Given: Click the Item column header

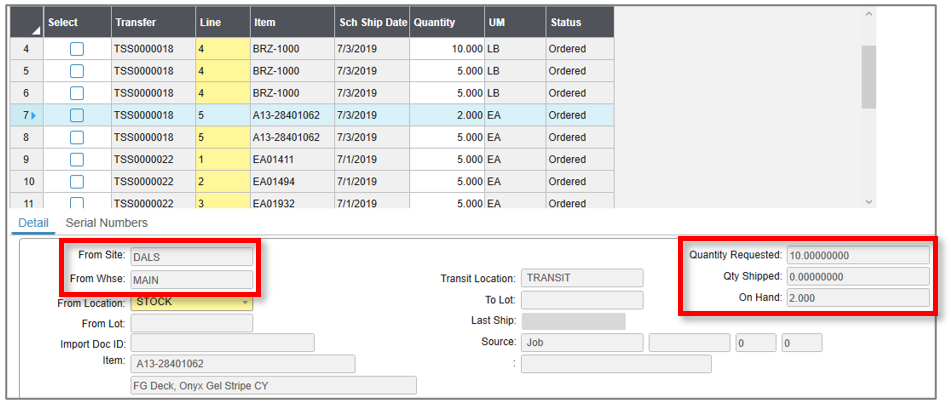Looking at the screenshot, I should (292, 22).
